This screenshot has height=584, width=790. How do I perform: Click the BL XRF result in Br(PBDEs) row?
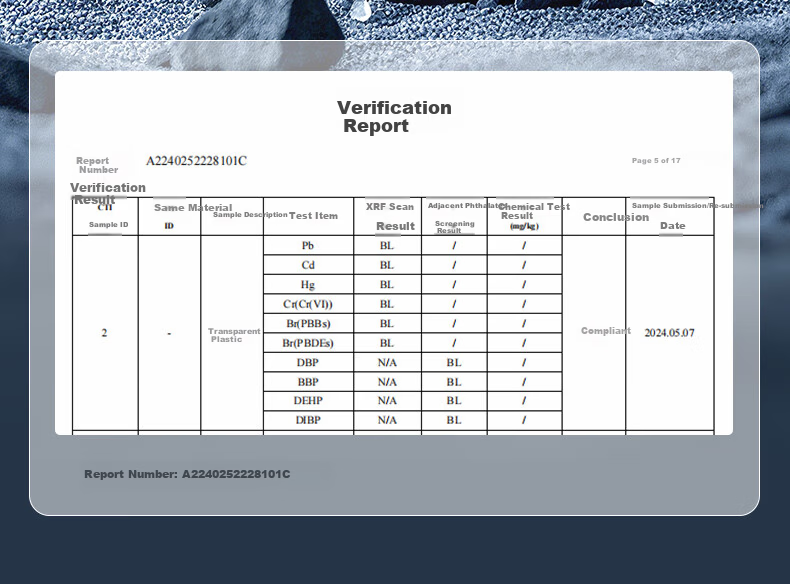(386, 343)
